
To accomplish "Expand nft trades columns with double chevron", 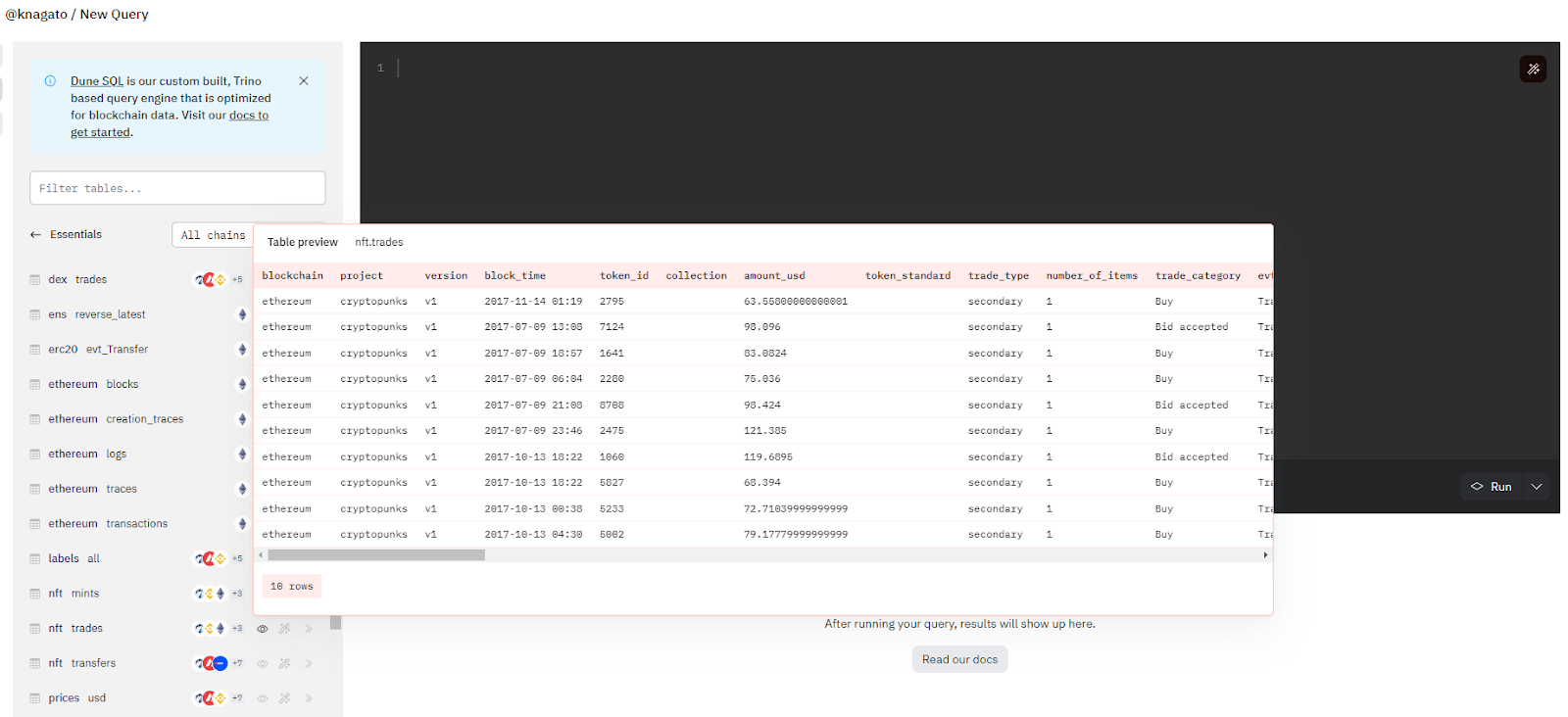I will pos(308,629).
